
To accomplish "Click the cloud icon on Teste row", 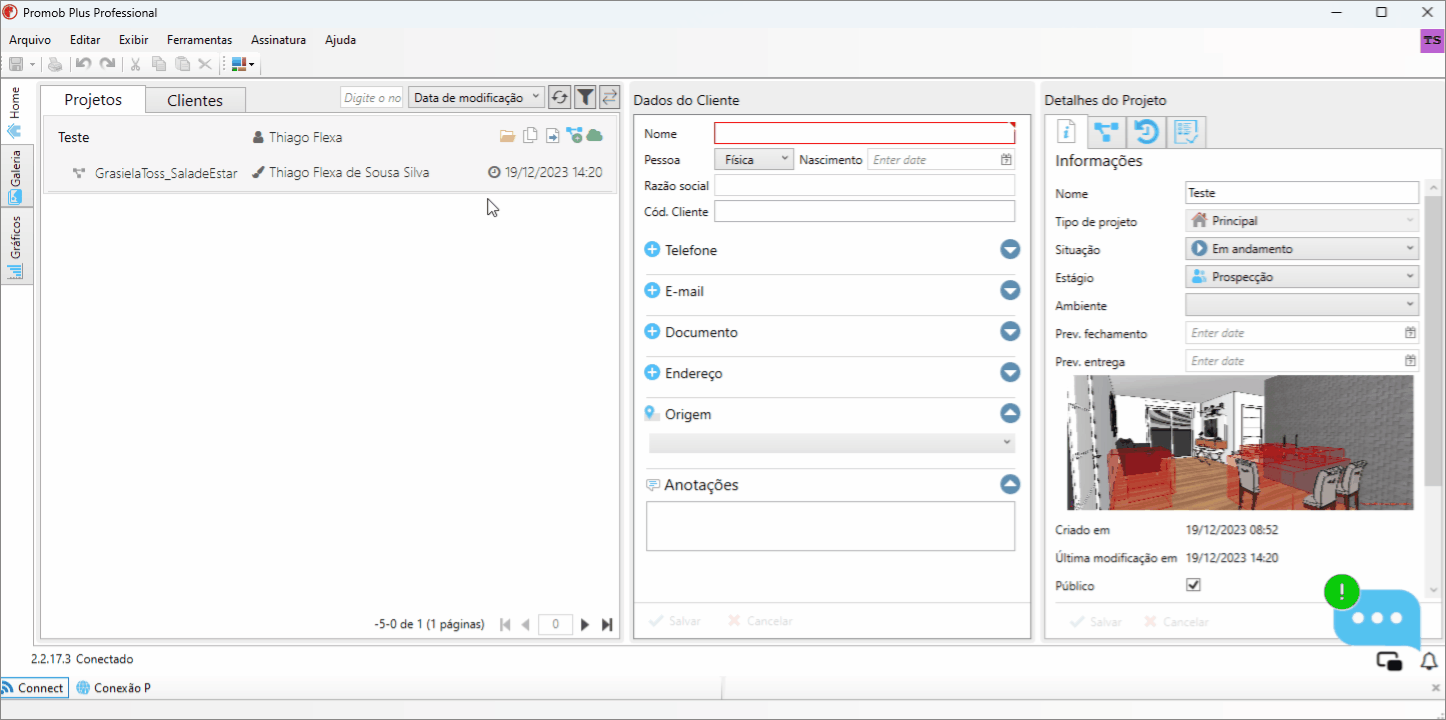I will (595, 136).
